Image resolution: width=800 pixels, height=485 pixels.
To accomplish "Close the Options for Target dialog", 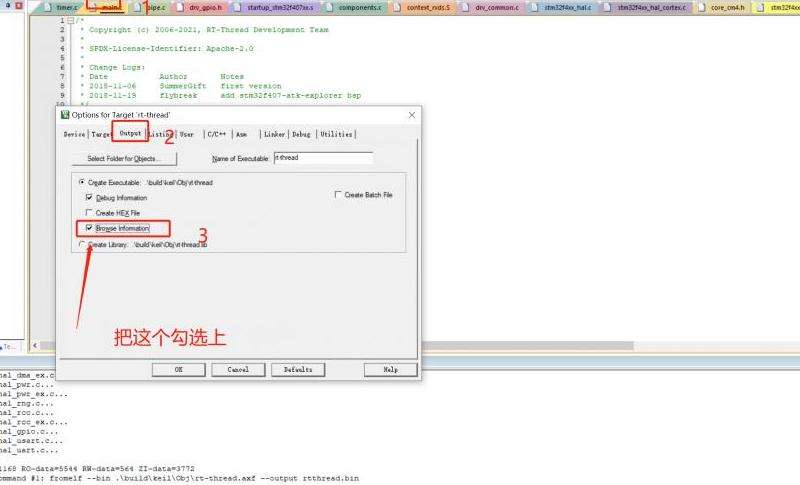I will coord(412,115).
